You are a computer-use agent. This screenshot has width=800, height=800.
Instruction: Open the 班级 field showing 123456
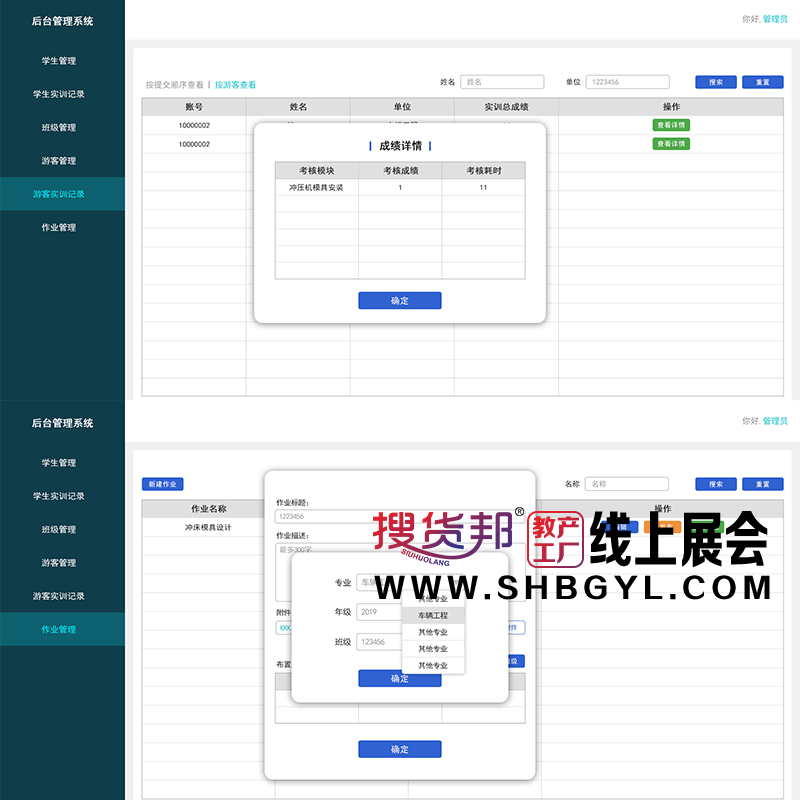click(379, 642)
